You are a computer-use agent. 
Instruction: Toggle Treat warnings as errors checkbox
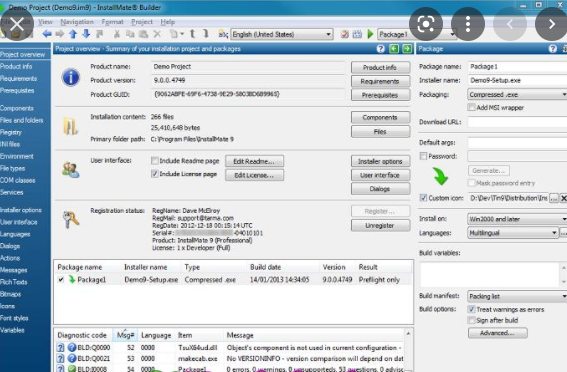click(x=471, y=309)
